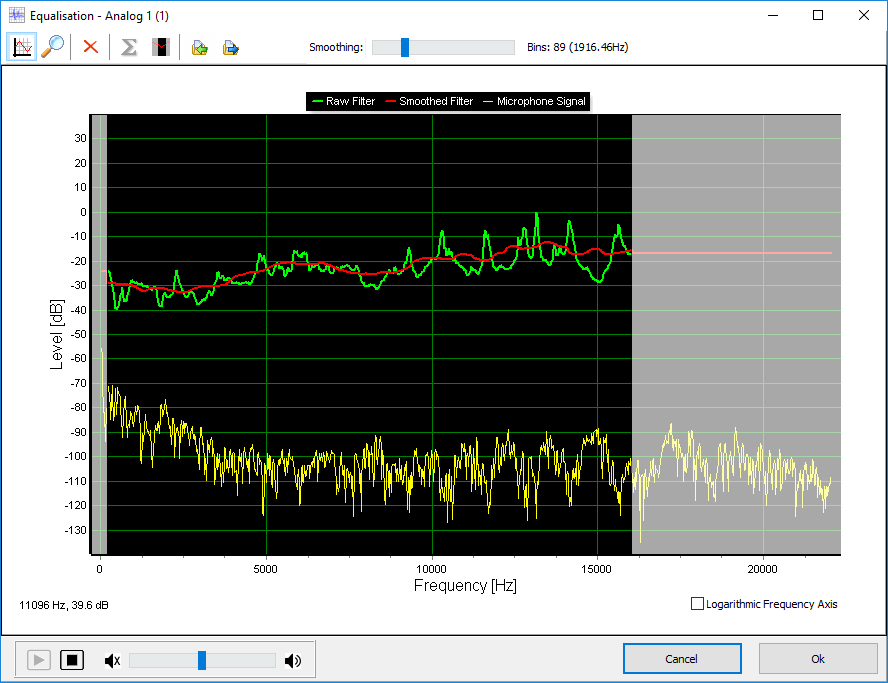Click the Level [dB] axis label

pos(57,335)
